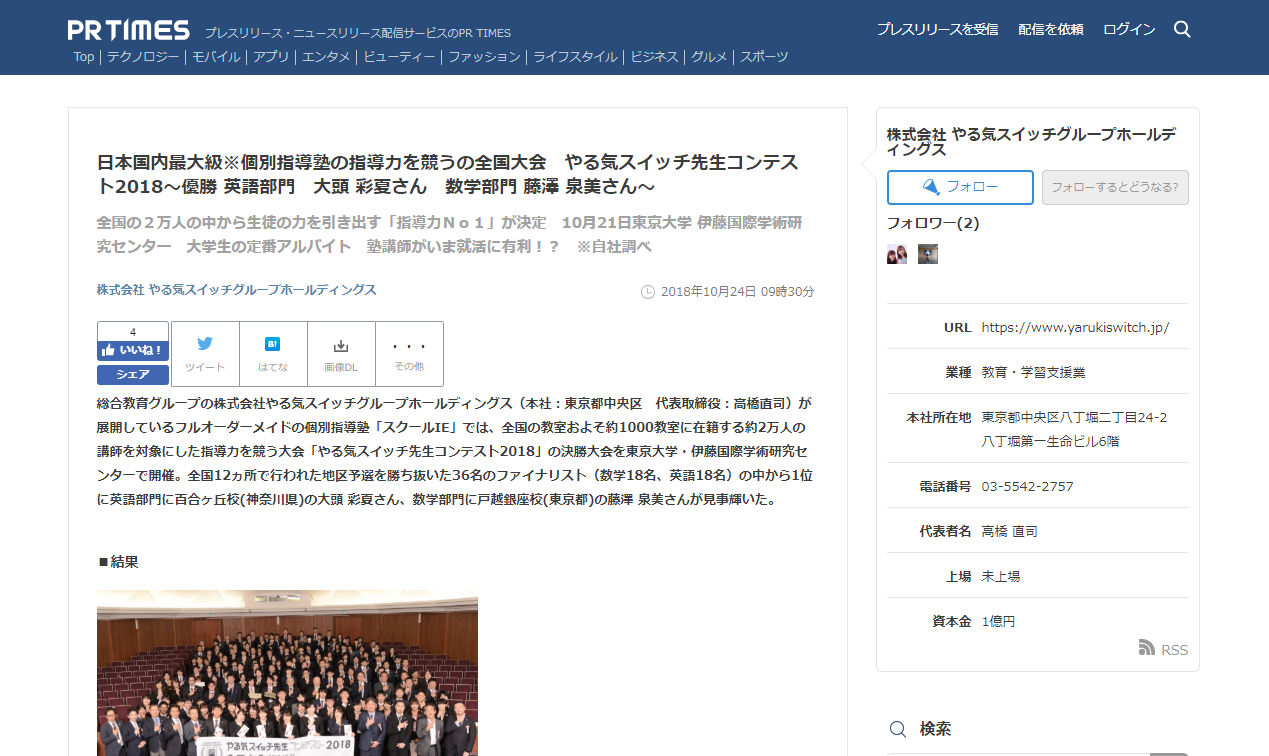
Task: Click the sidebar company name heading
Action: point(1031,141)
